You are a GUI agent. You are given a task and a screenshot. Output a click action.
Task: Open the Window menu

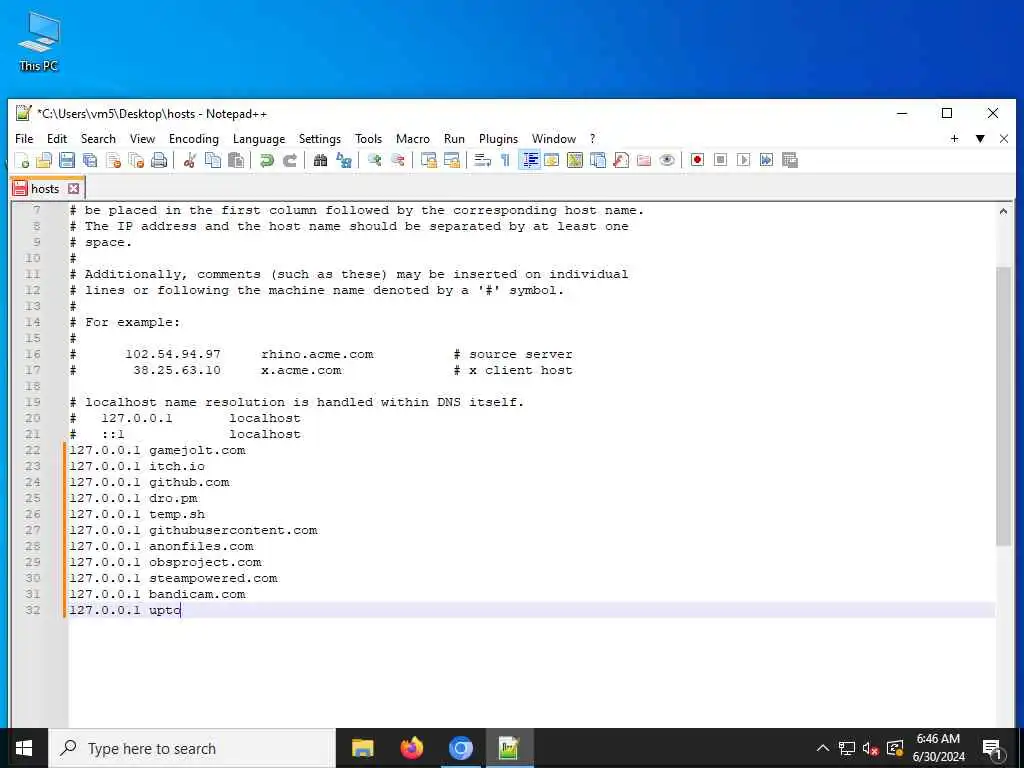click(x=554, y=138)
